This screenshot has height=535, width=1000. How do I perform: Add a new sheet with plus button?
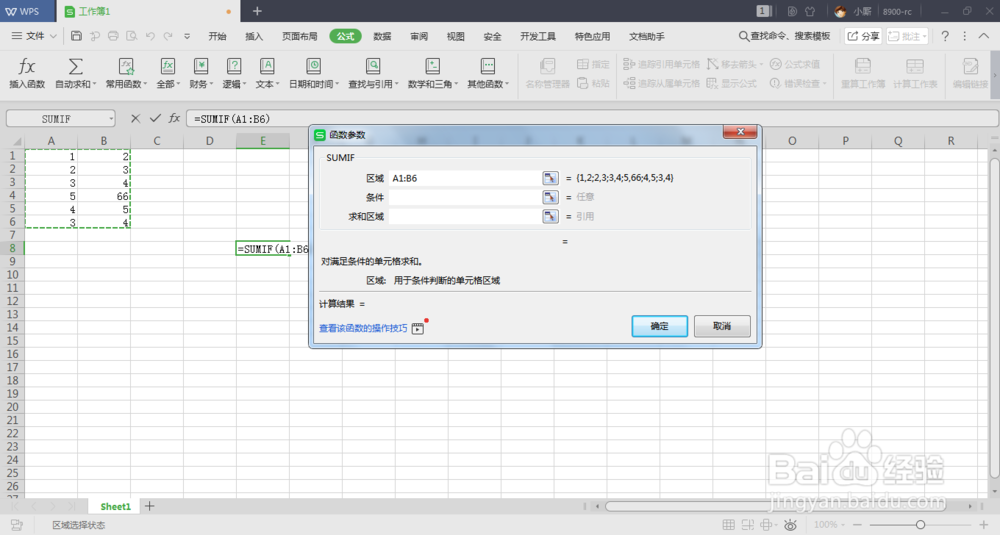point(149,506)
